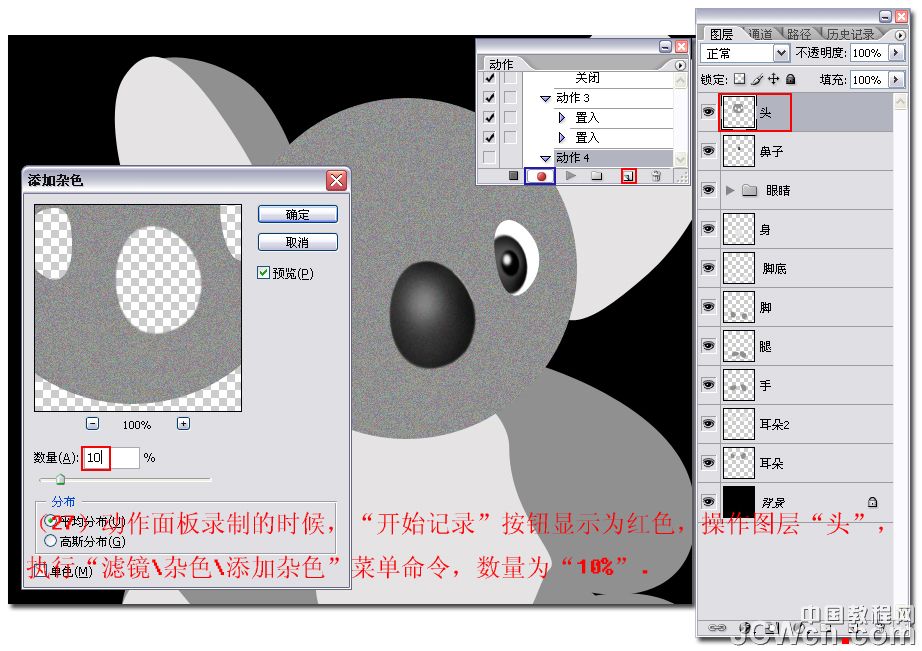Minimize the 动作 panel window
The height and width of the screenshot is (651, 922).
pyautogui.click(x=665, y=46)
